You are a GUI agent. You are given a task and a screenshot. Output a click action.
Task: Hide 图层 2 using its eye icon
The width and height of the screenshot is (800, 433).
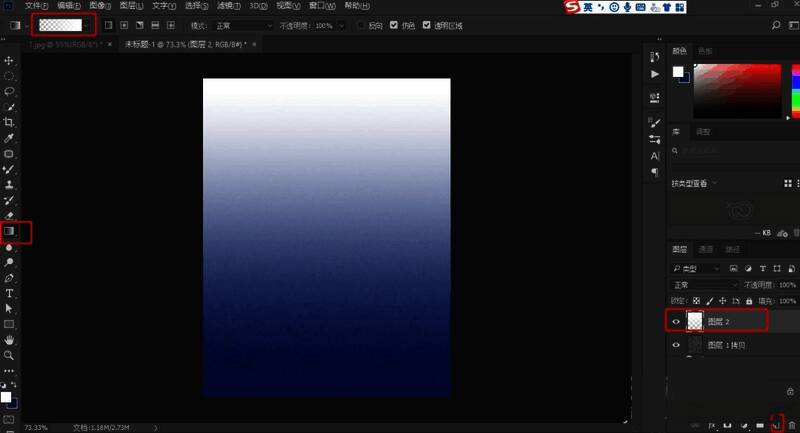coord(677,321)
